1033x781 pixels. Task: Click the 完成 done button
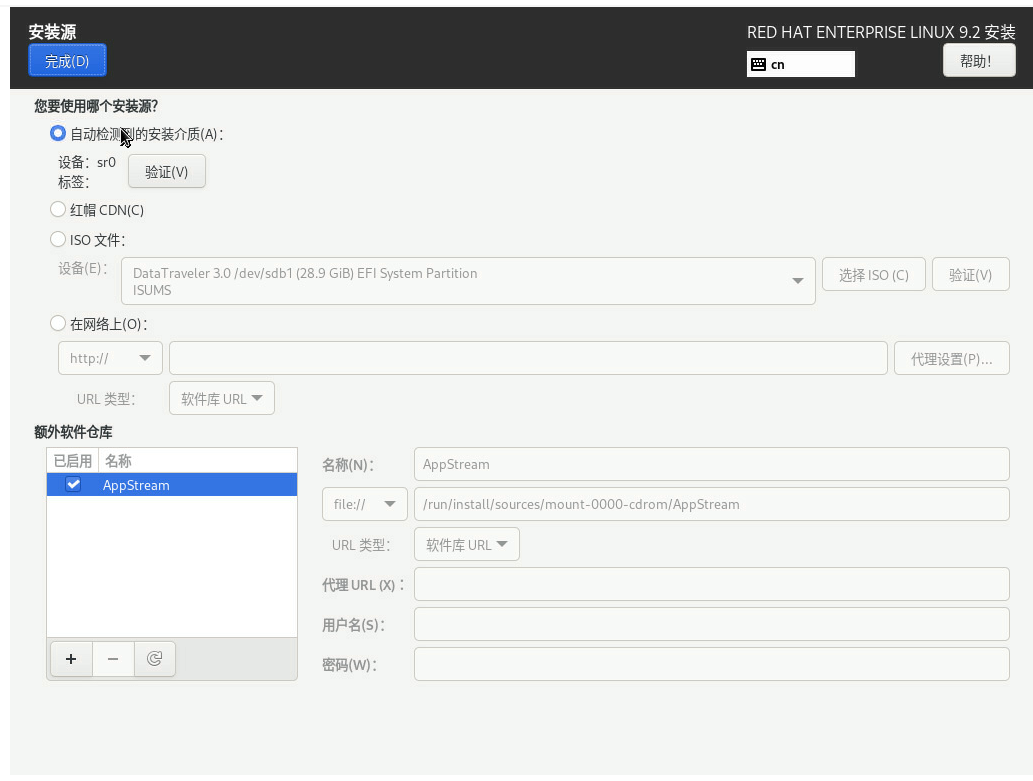[67, 61]
